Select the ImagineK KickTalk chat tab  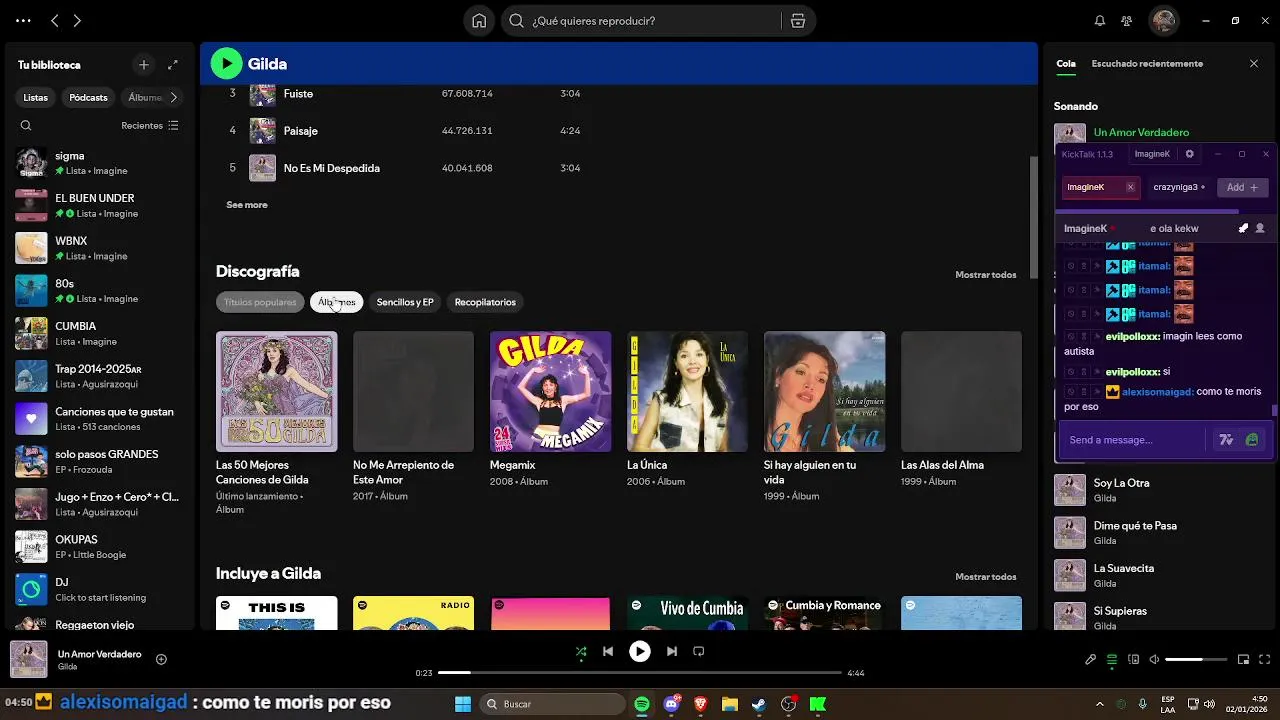tap(1100, 187)
